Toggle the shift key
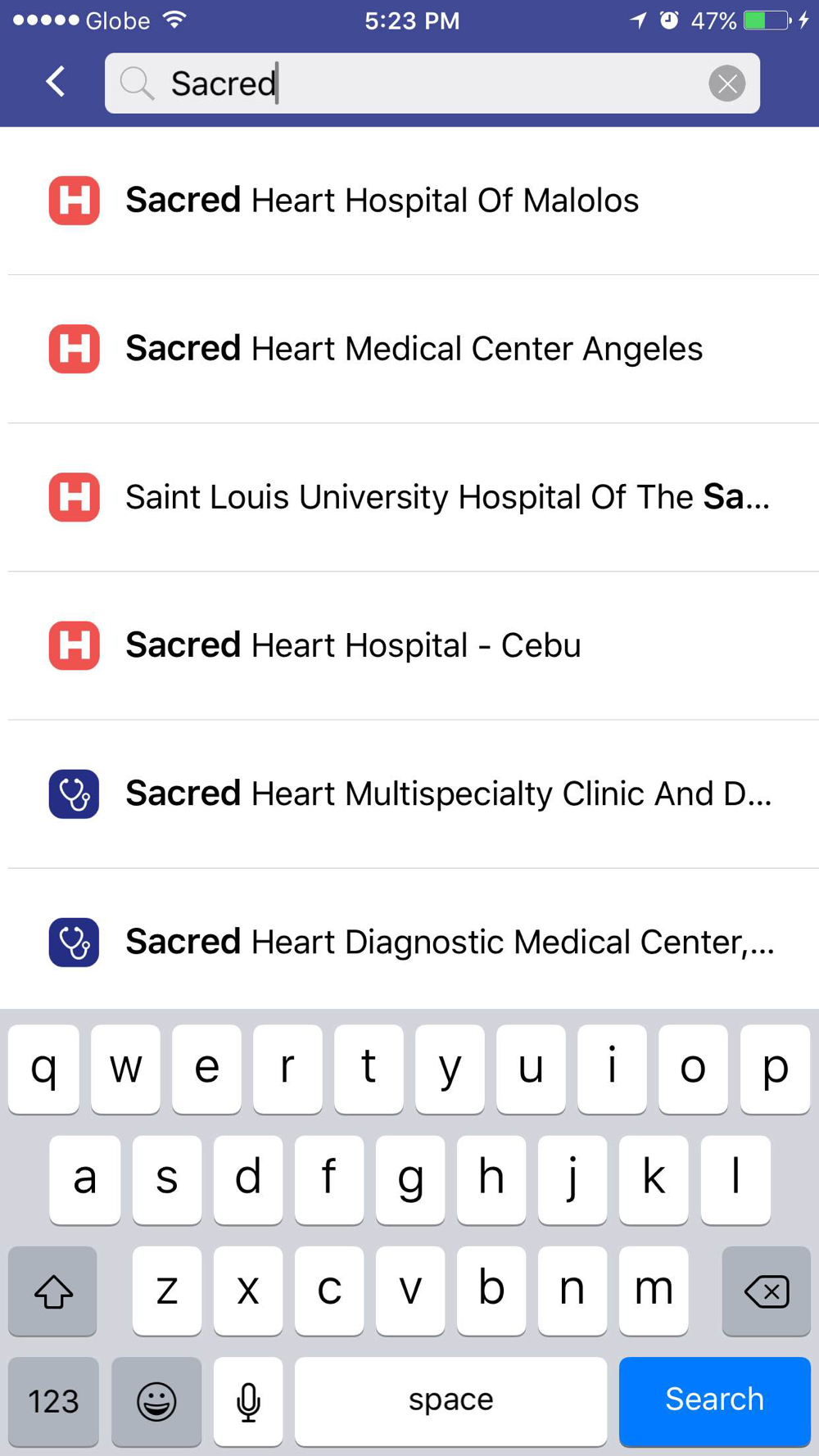The height and width of the screenshot is (1456, 819). 53,1291
